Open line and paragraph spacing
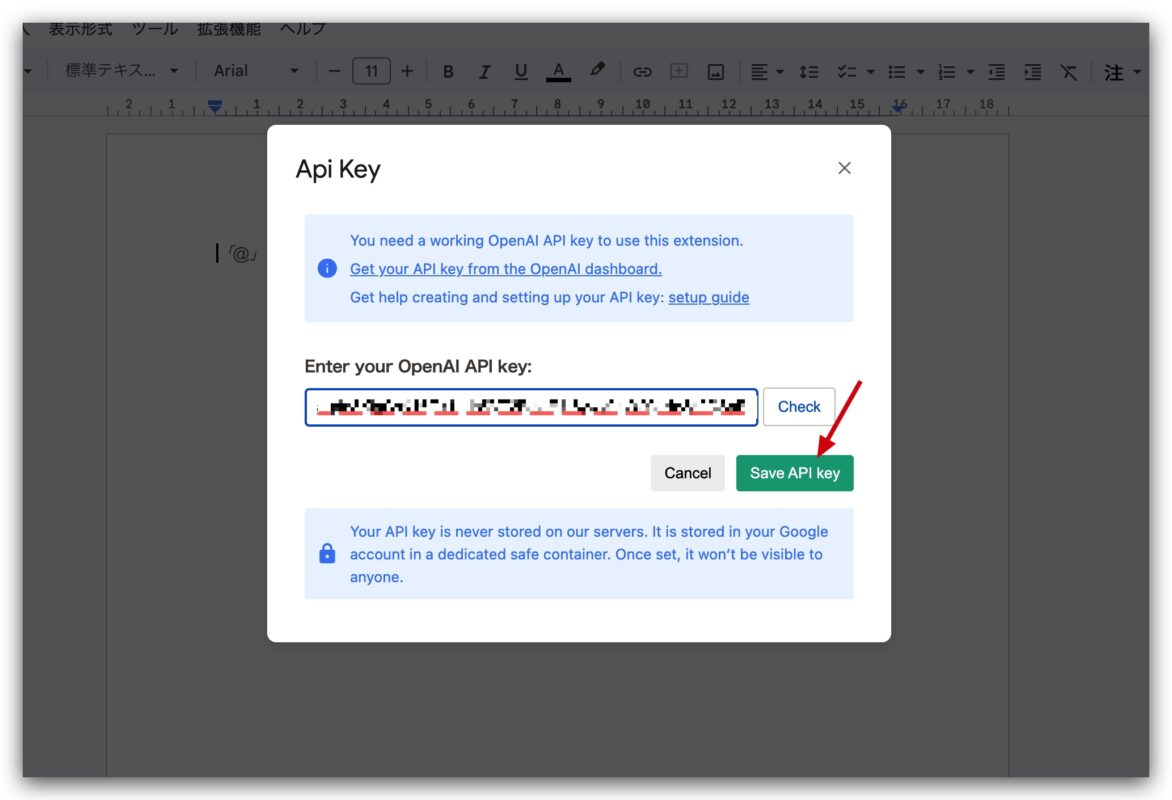 pyautogui.click(x=809, y=72)
